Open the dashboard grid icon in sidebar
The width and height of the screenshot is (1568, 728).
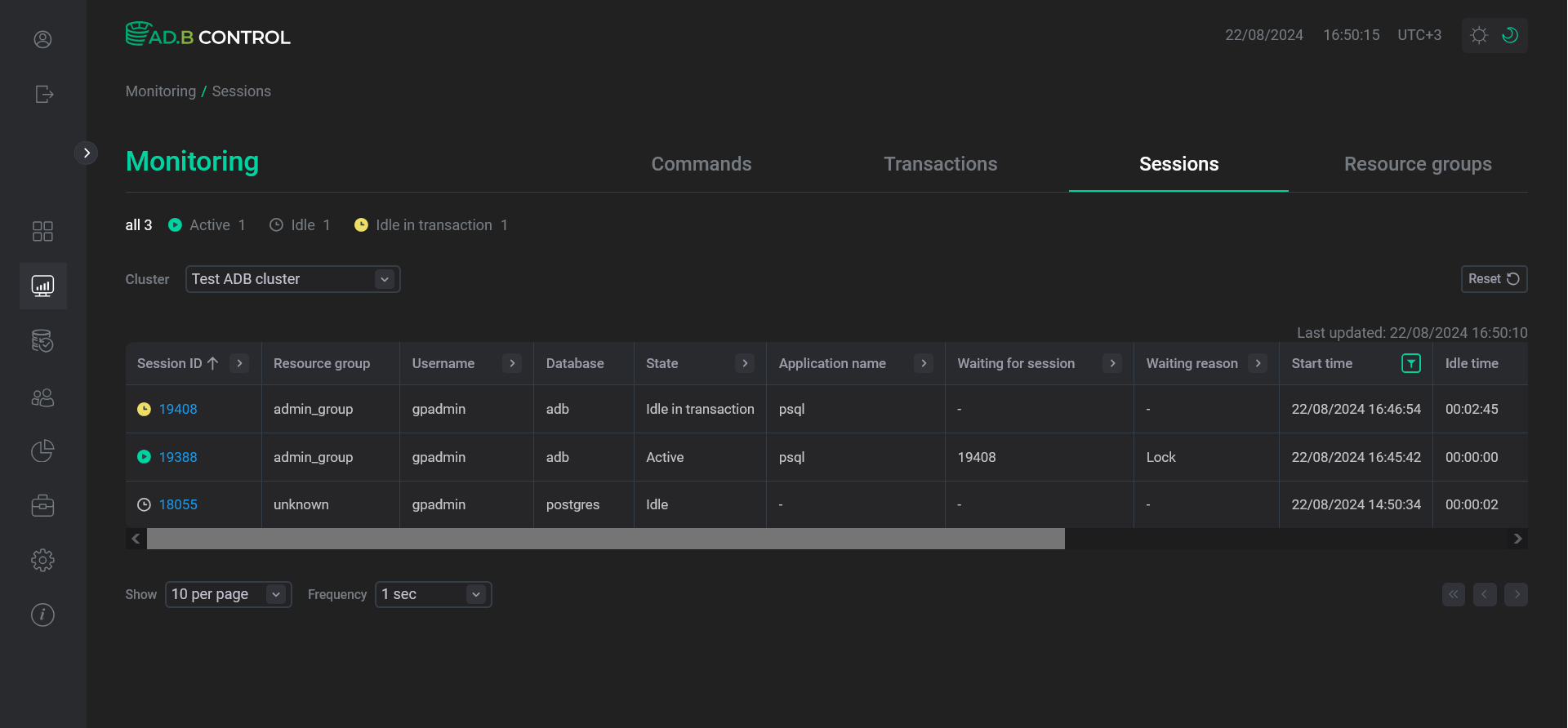pyautogui.click(x=42, y=231)
